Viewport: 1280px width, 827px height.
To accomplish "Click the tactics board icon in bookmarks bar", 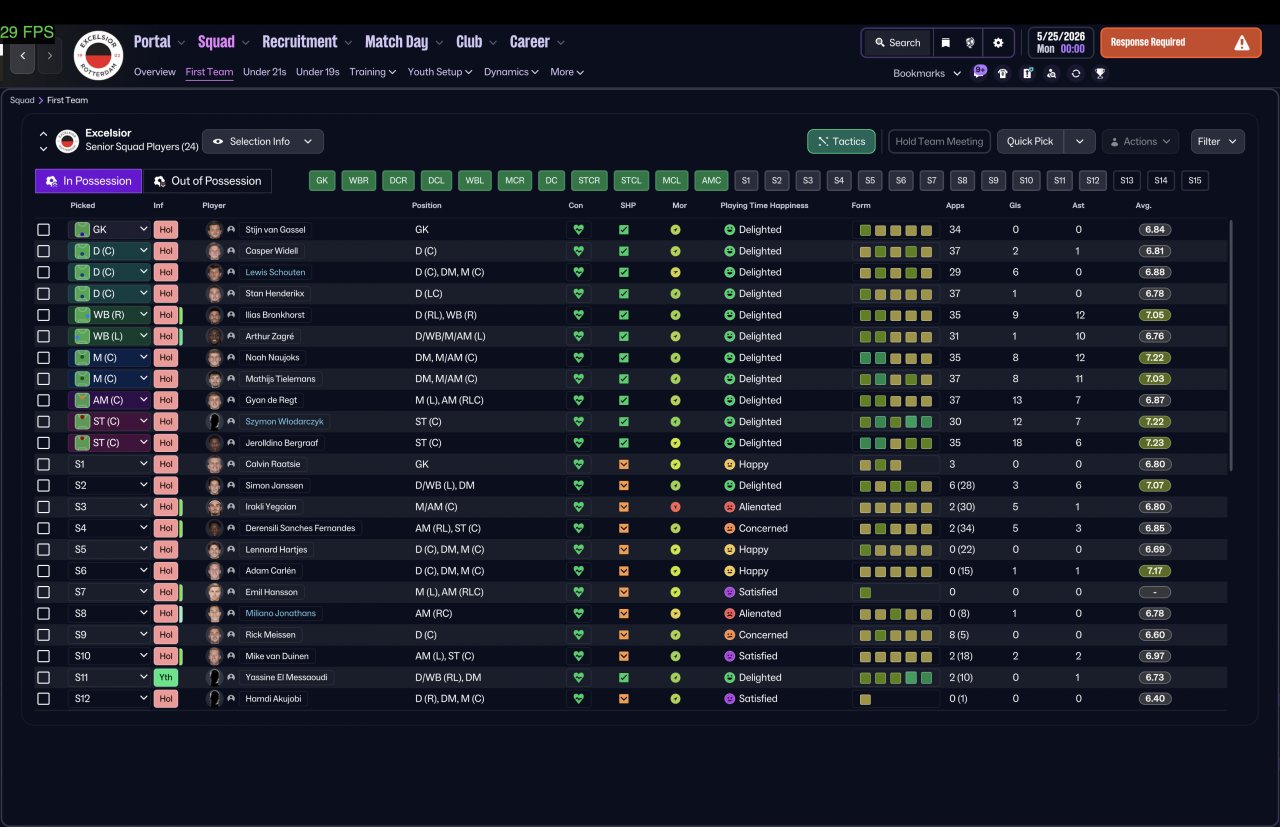I will tap(1027, 73).
